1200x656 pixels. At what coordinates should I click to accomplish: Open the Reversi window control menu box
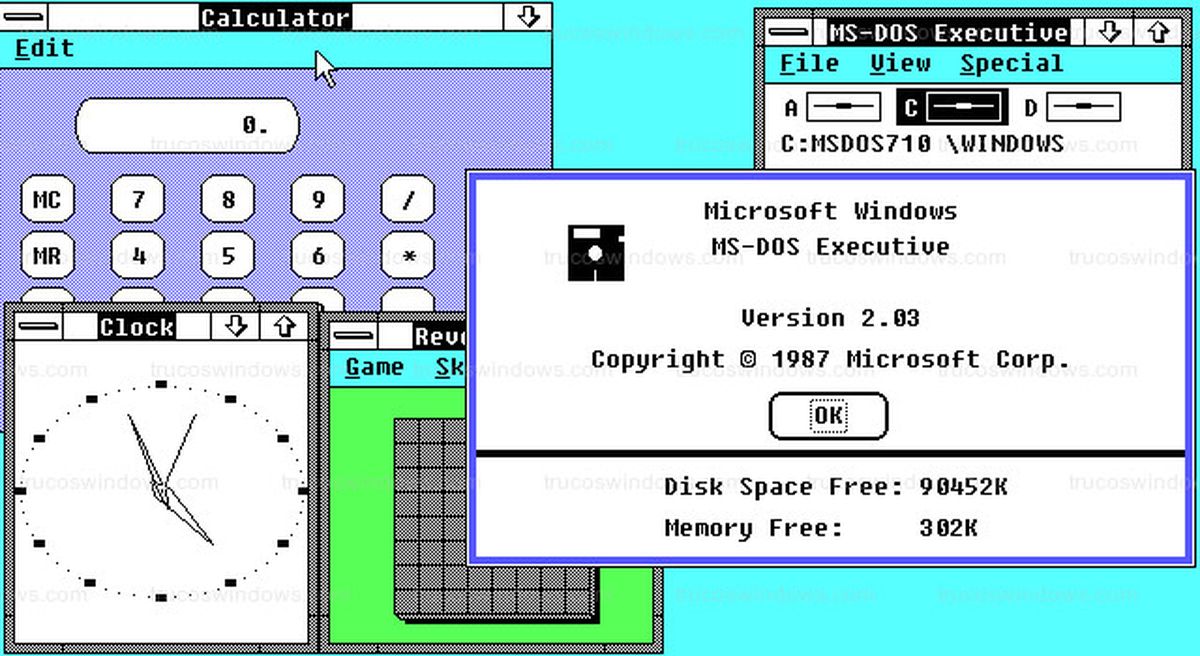[355, 336]
